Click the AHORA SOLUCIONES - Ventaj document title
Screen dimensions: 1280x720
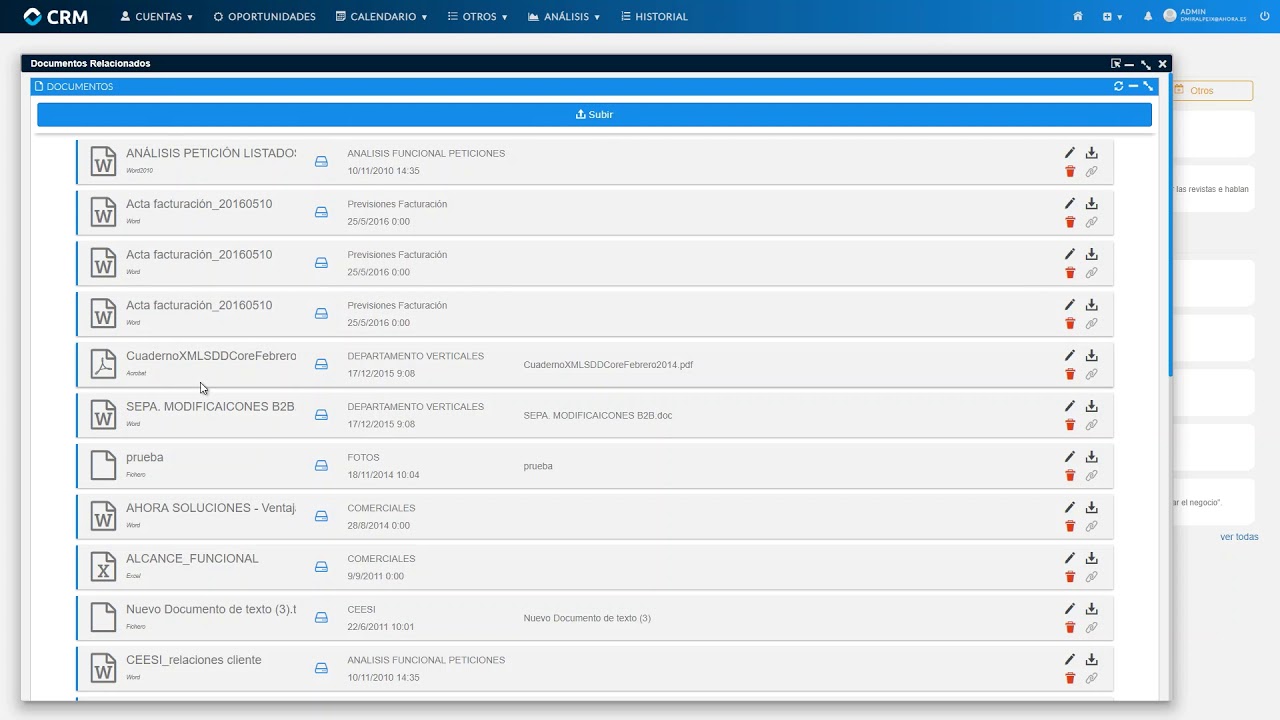[x=211, y=508]
